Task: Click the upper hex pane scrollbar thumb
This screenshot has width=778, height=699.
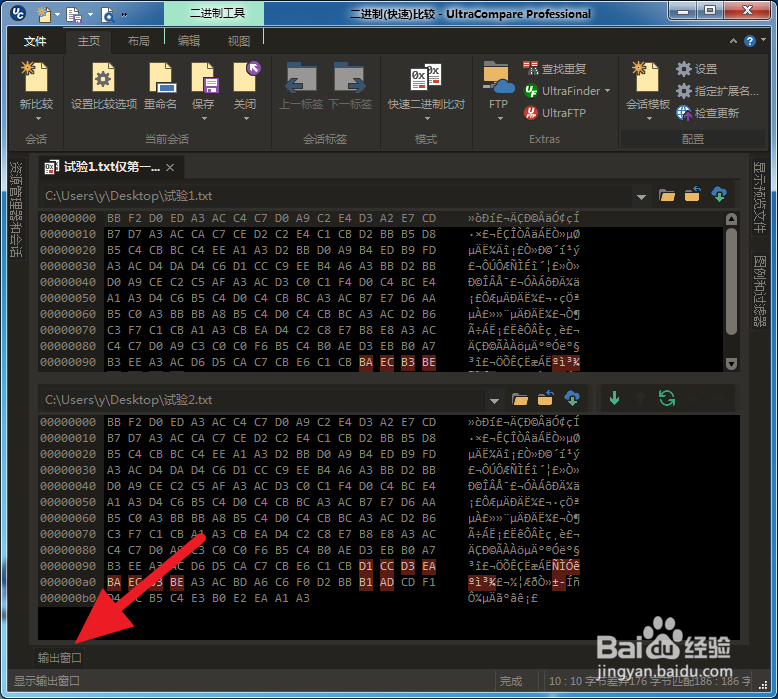Action: (x=731, y=280)
